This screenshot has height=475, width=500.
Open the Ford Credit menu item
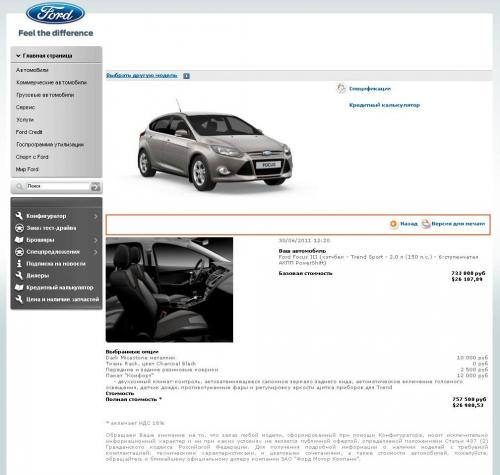29,132
